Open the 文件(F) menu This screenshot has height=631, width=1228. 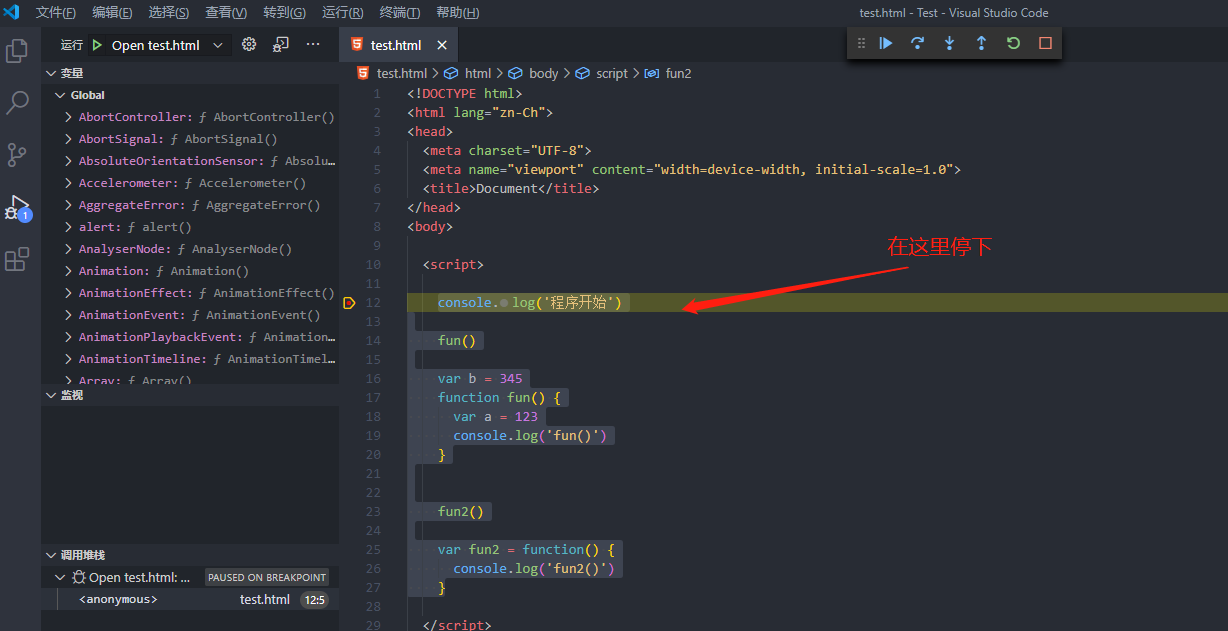click(56, 13)
